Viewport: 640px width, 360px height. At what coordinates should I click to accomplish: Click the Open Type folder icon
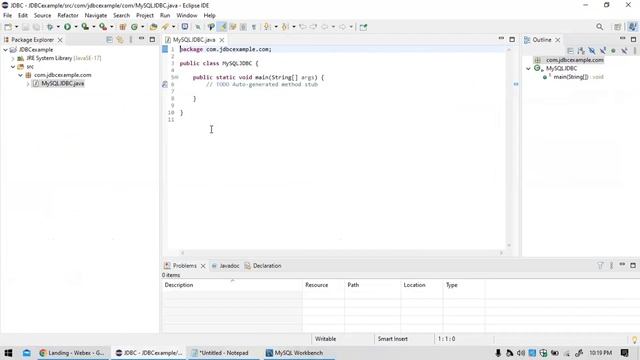(x=153, y=27)
